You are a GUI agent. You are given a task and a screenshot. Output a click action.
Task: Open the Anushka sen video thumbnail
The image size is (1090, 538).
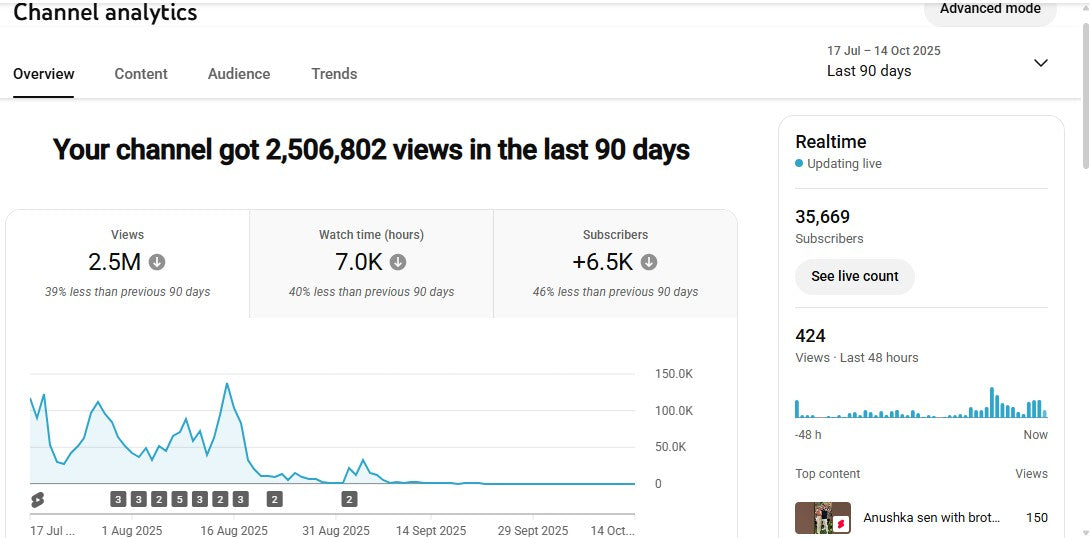[x=823, y=518]
